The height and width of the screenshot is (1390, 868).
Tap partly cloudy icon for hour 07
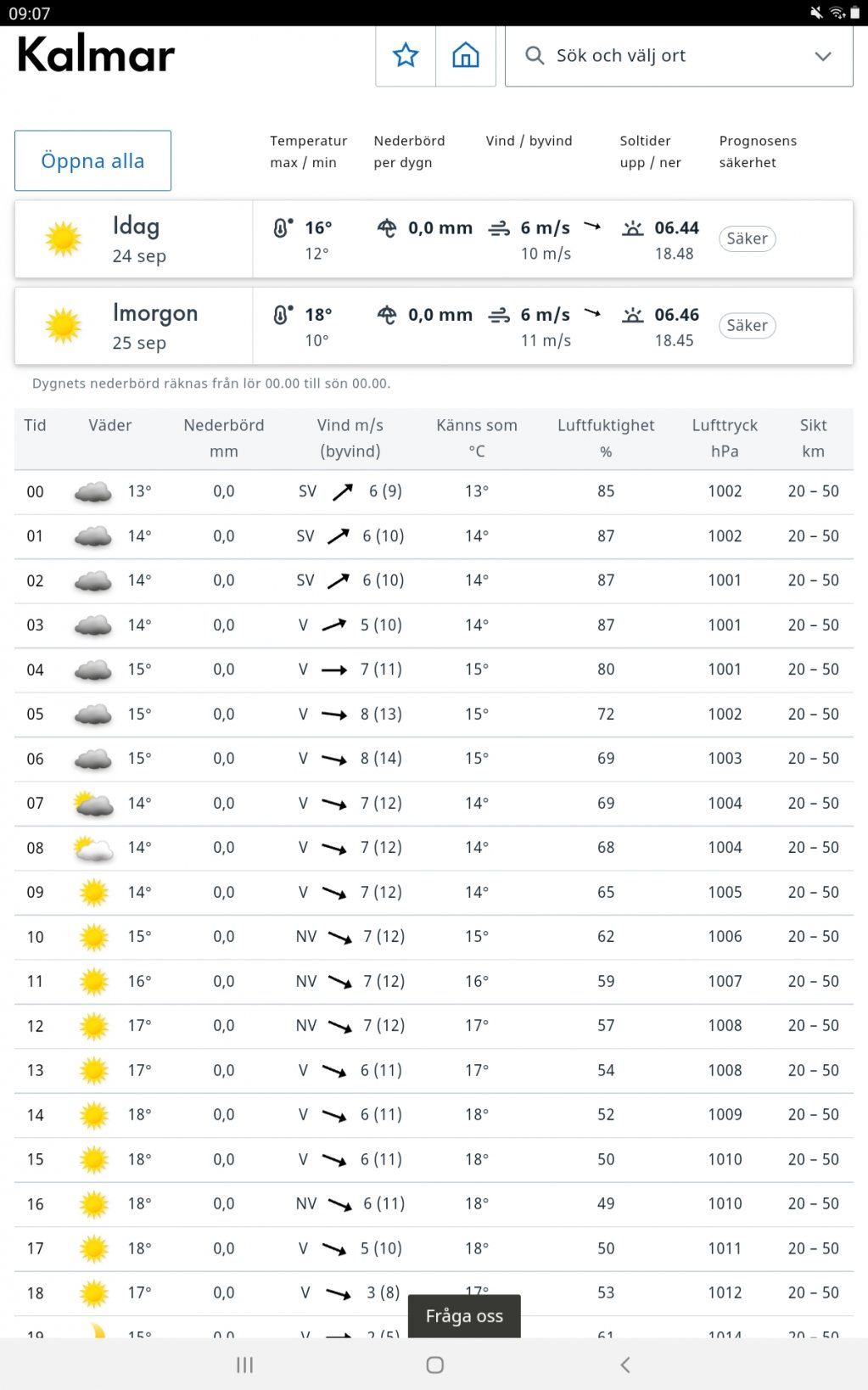93,804
